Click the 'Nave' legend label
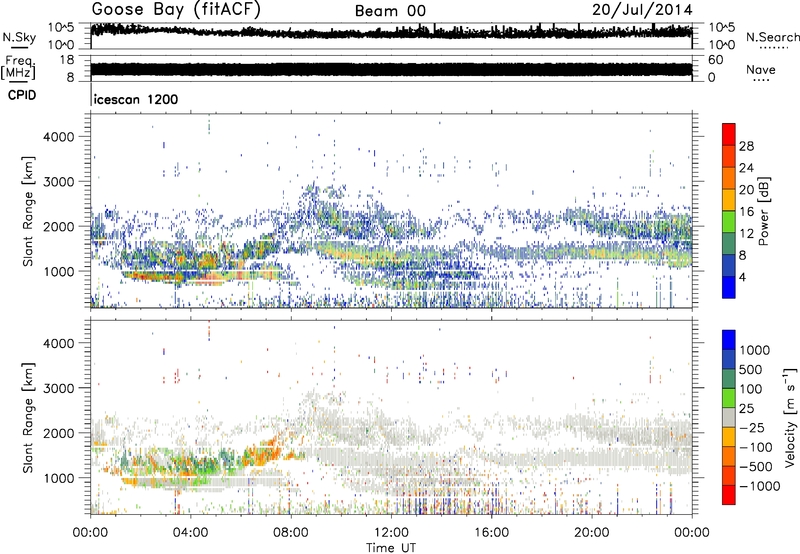The height and width of the screenshot is (554, 800). [x=761, y=70]
